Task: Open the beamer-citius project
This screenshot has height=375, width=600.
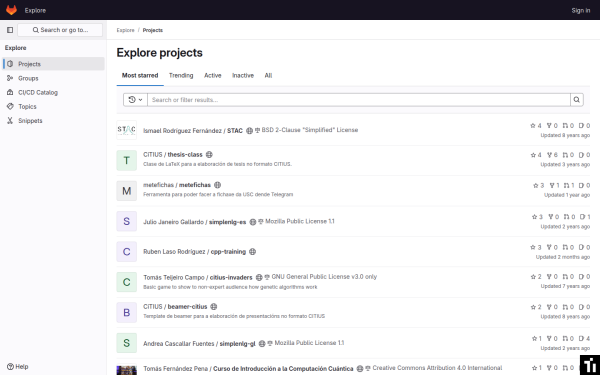Action: [175, 307]
